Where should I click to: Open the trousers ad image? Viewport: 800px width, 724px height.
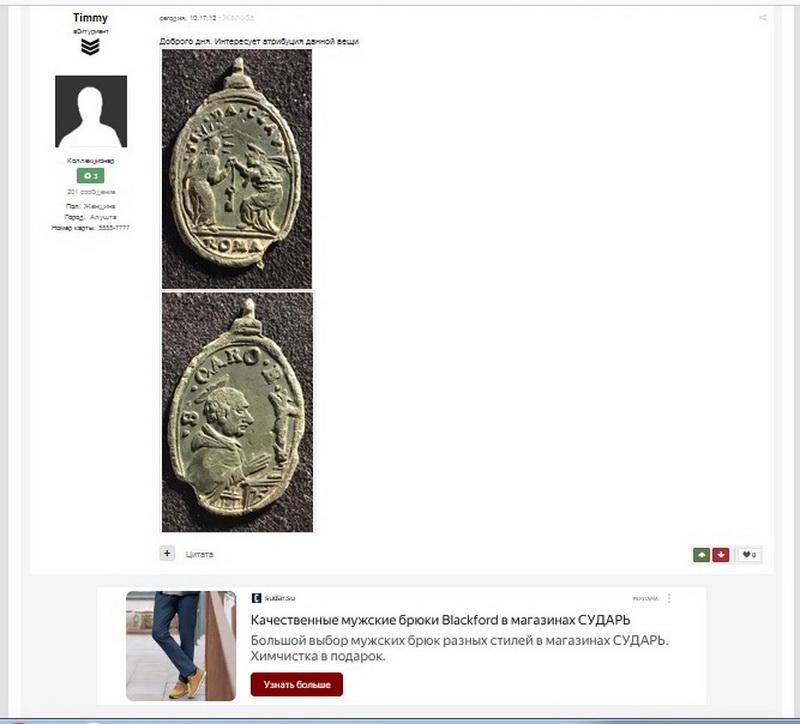(x=181, y=646)
